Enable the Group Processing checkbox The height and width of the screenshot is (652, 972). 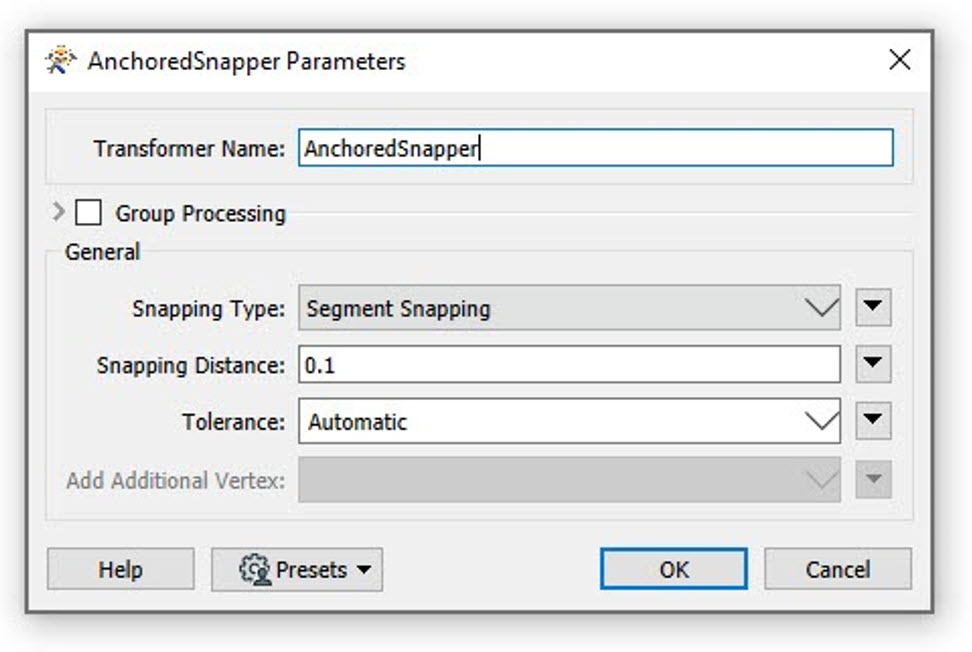pos(88,213)
